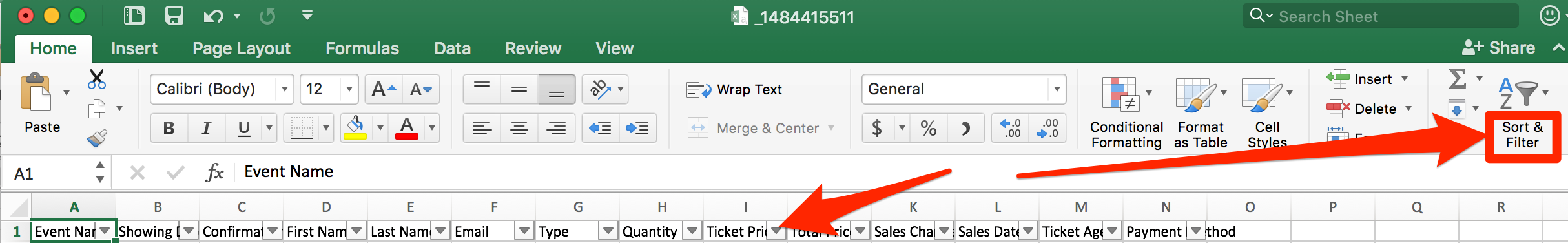Toggle Underline formatting
1568x243 pixels.
[x=243, y=128]
